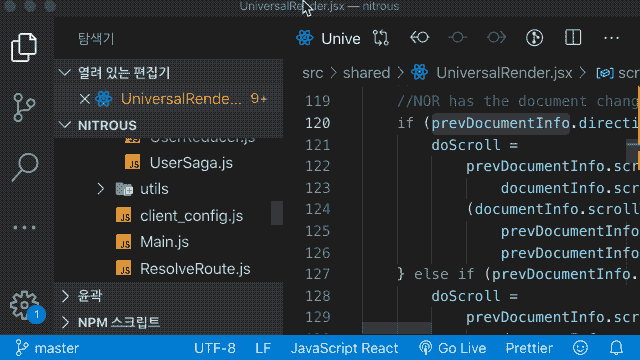Open the Source Control view
Screen dimensions: 640x360
pyautogui.click(x=24, y=107)
